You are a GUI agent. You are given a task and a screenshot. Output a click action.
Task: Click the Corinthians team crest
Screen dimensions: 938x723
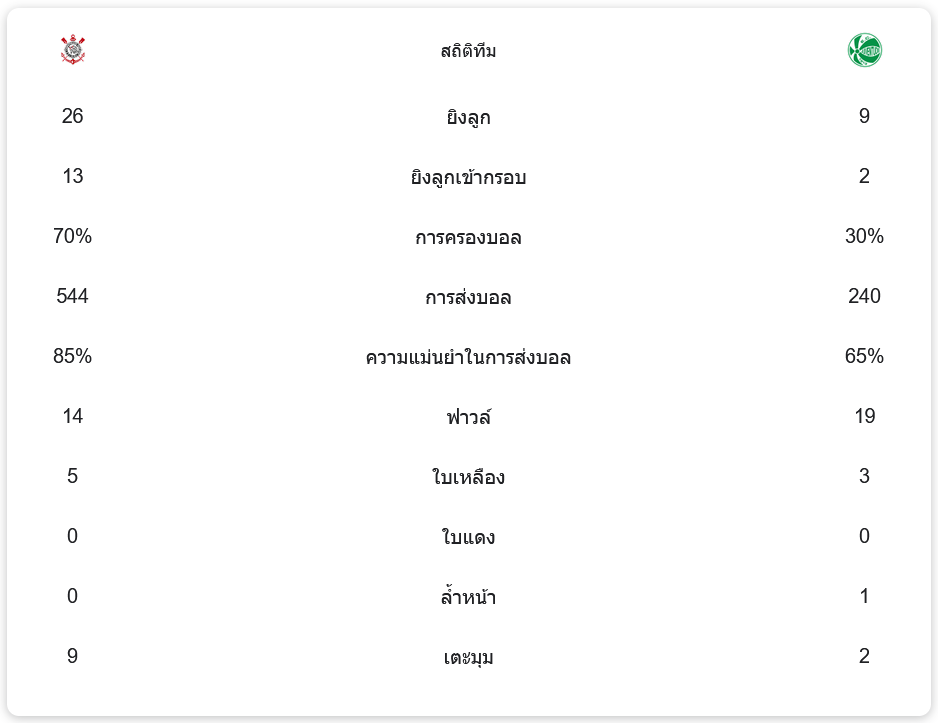tap(73, 50)
